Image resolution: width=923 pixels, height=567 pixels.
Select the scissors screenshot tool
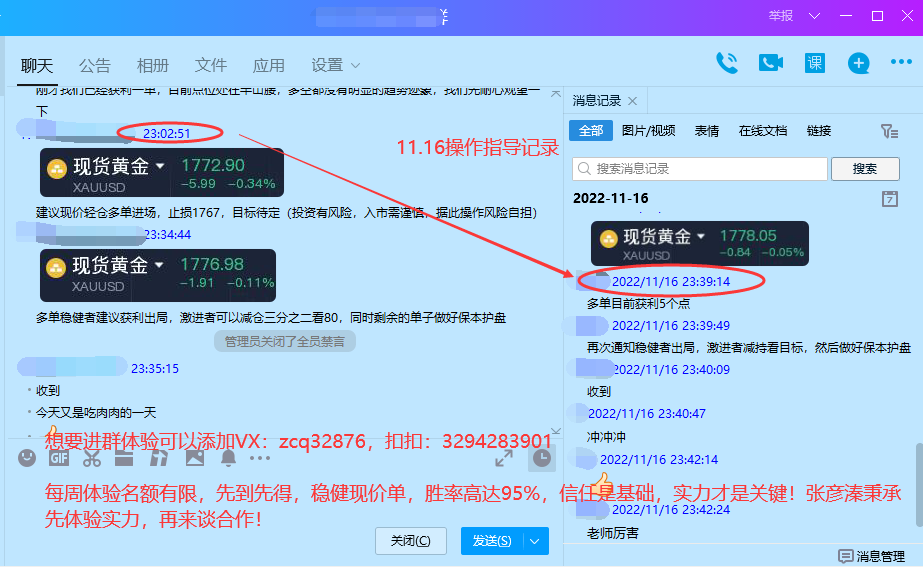92,458
